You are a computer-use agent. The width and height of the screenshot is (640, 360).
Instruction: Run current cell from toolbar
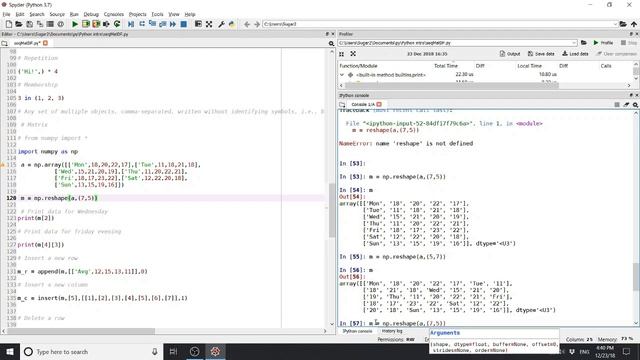click(85, 24)
